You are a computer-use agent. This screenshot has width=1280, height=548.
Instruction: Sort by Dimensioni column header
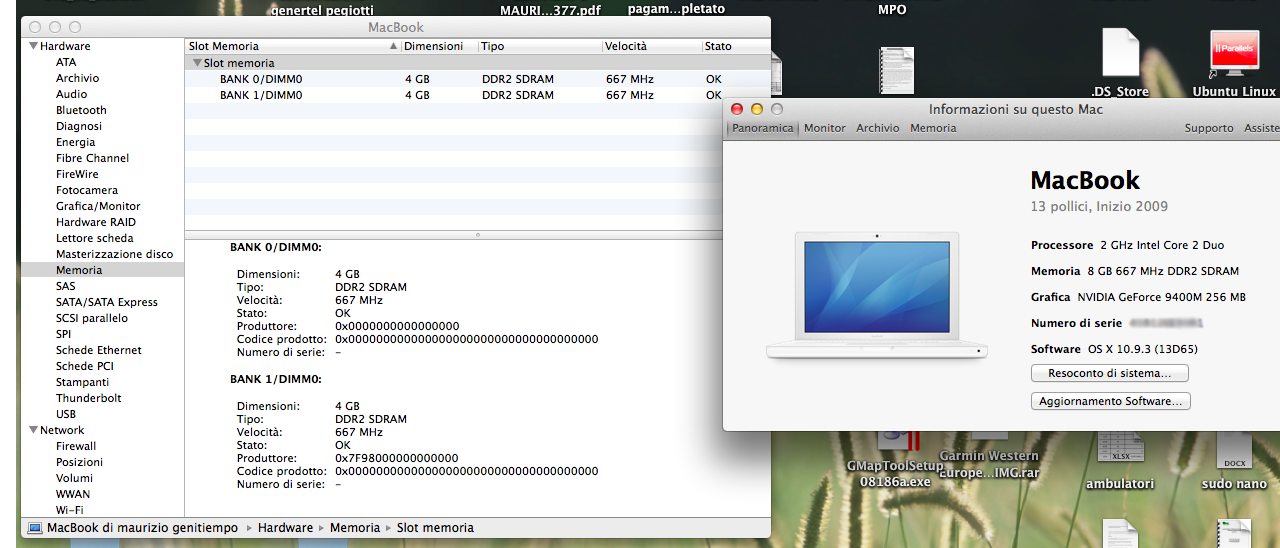(439, 46)
